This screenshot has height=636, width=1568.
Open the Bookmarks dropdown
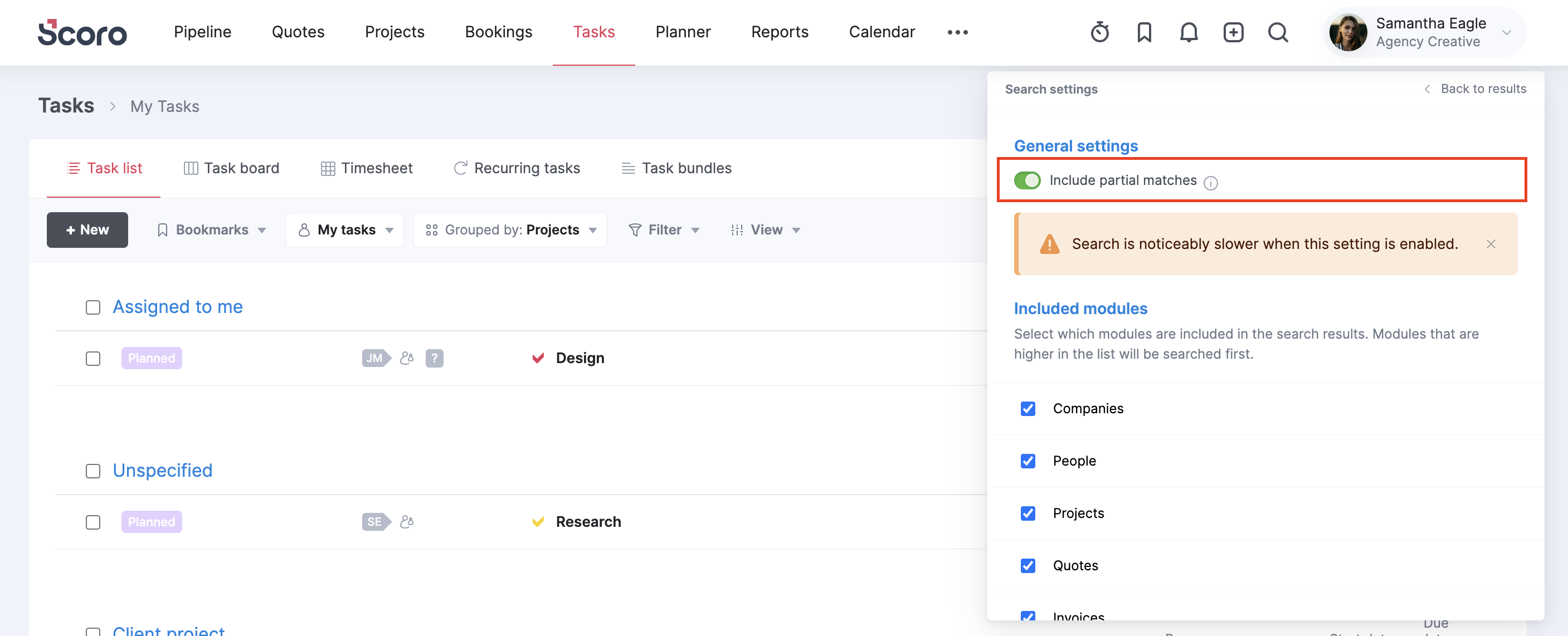click(211, 230)
